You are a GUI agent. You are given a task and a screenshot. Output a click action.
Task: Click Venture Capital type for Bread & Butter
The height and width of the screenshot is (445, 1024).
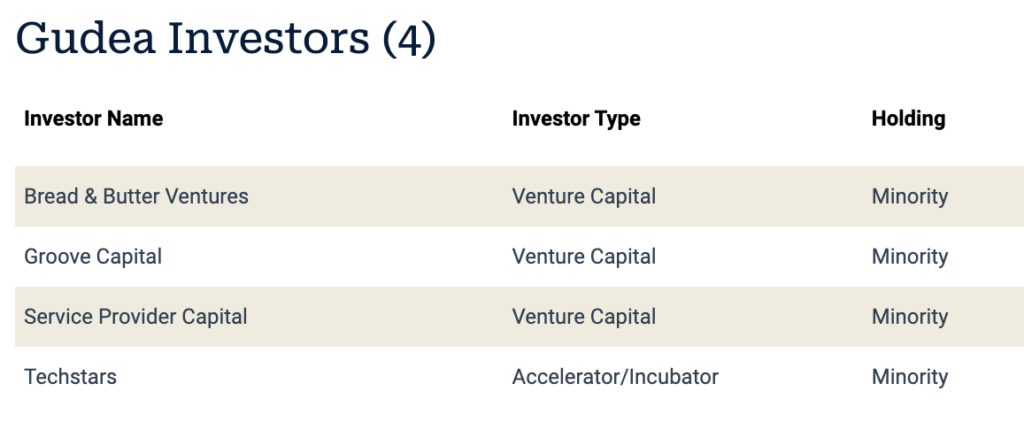[584, 196]
